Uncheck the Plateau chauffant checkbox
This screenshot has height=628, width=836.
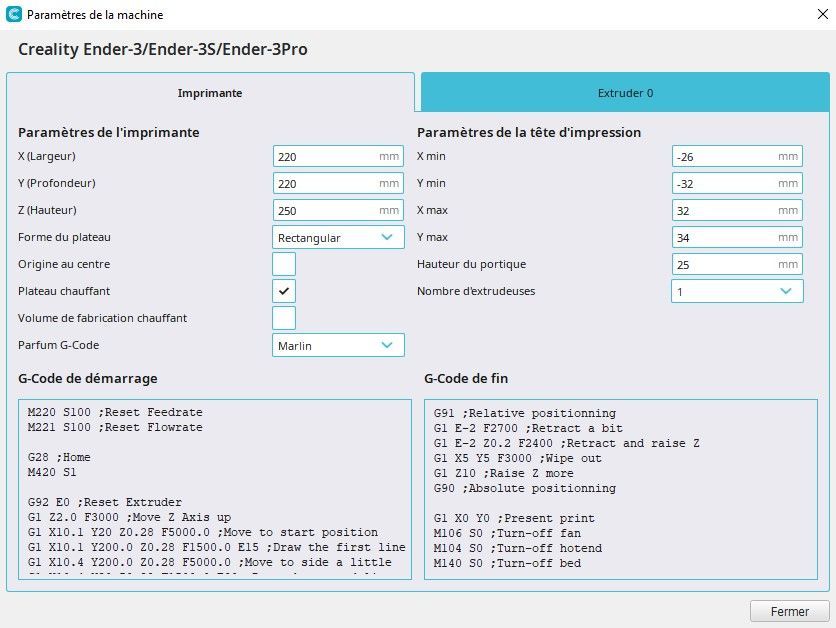click(x=284, y=291)
